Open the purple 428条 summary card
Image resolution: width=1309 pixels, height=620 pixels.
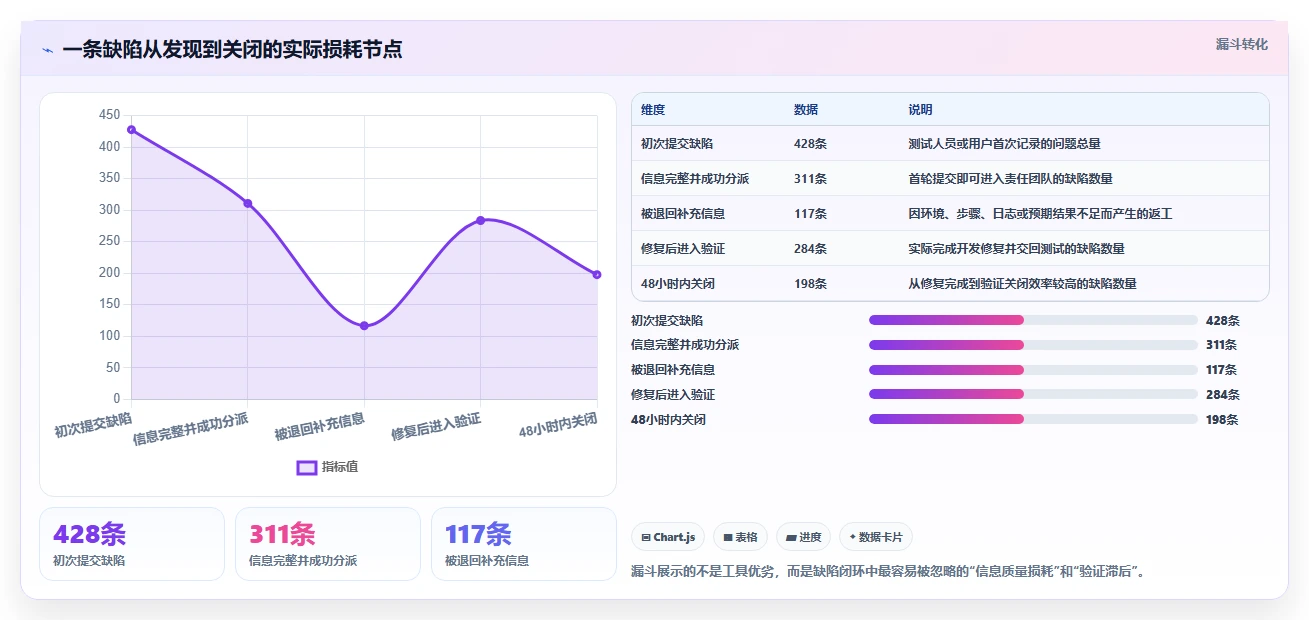pos(132,544)
